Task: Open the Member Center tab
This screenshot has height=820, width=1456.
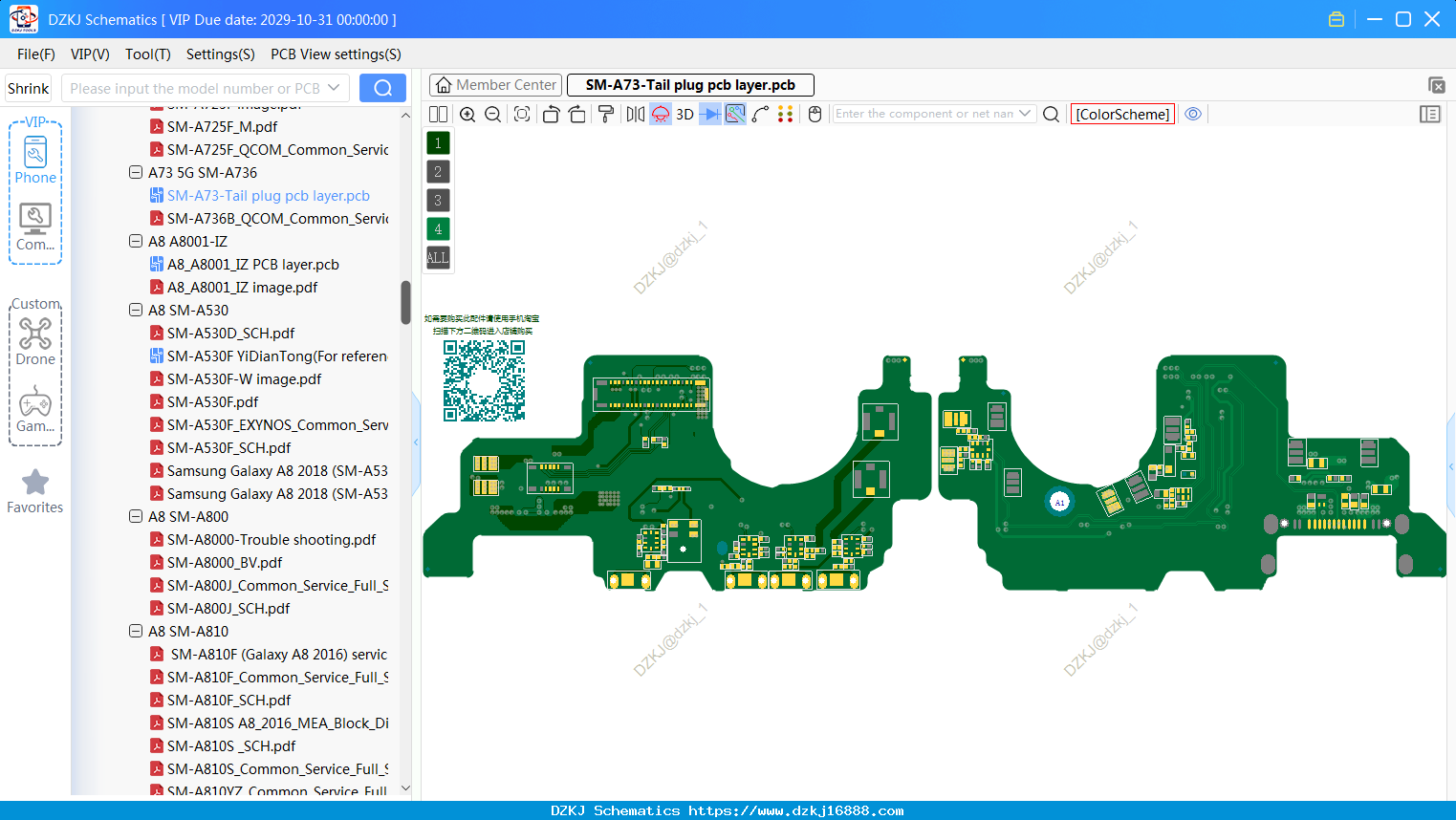Action: [495, 85]
